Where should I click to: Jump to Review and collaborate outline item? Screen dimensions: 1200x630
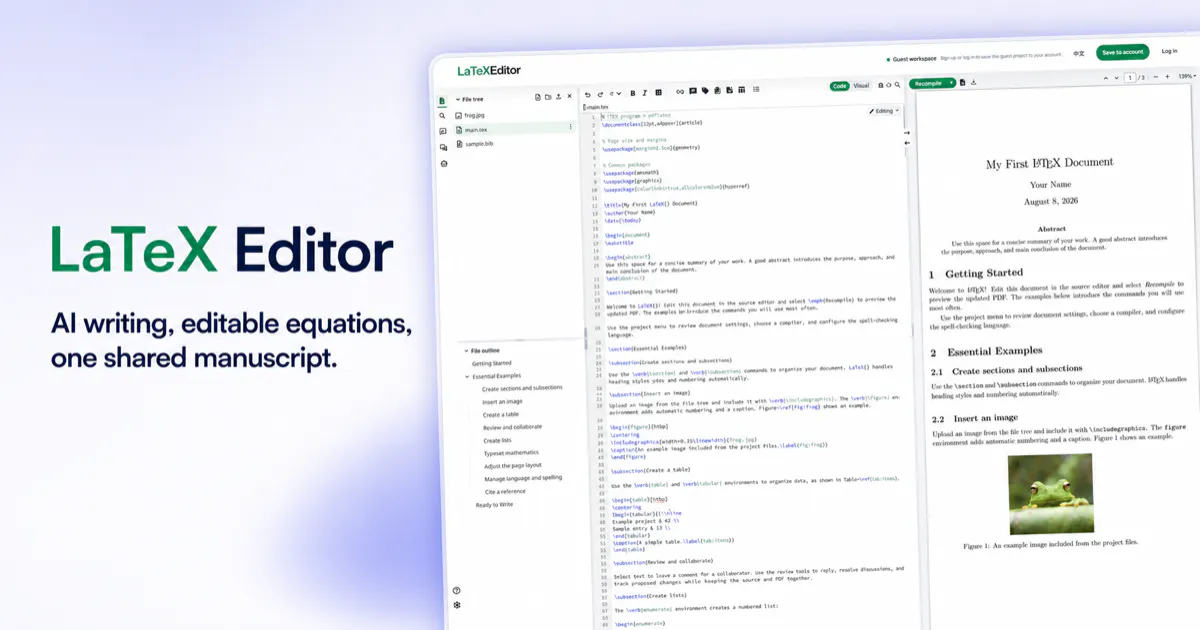pos(514,427)
